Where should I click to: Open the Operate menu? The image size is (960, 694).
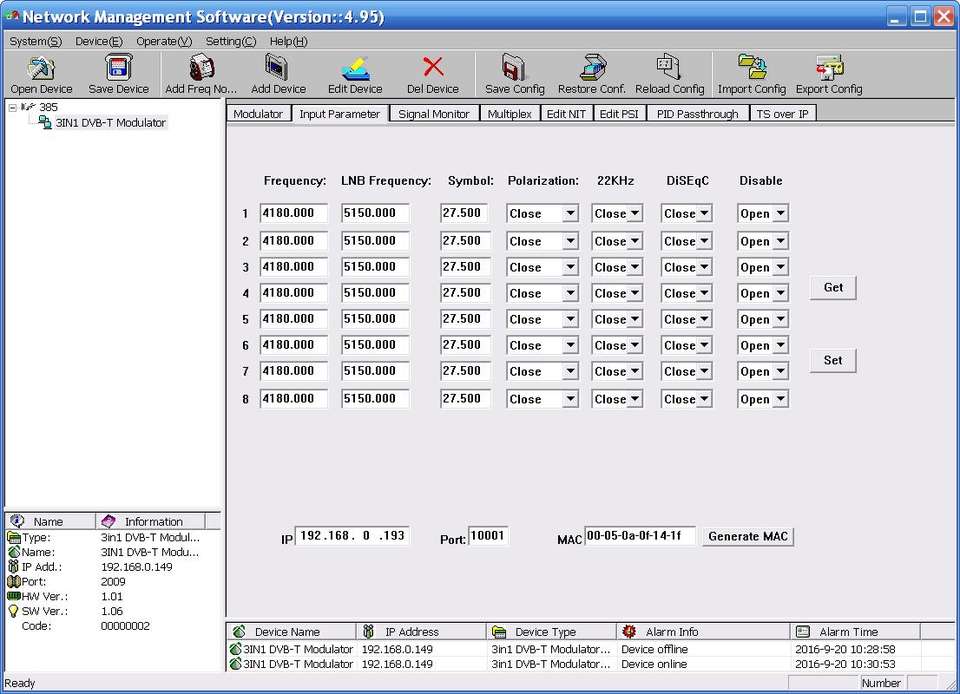pyautogui.click(x=164, y=41)
